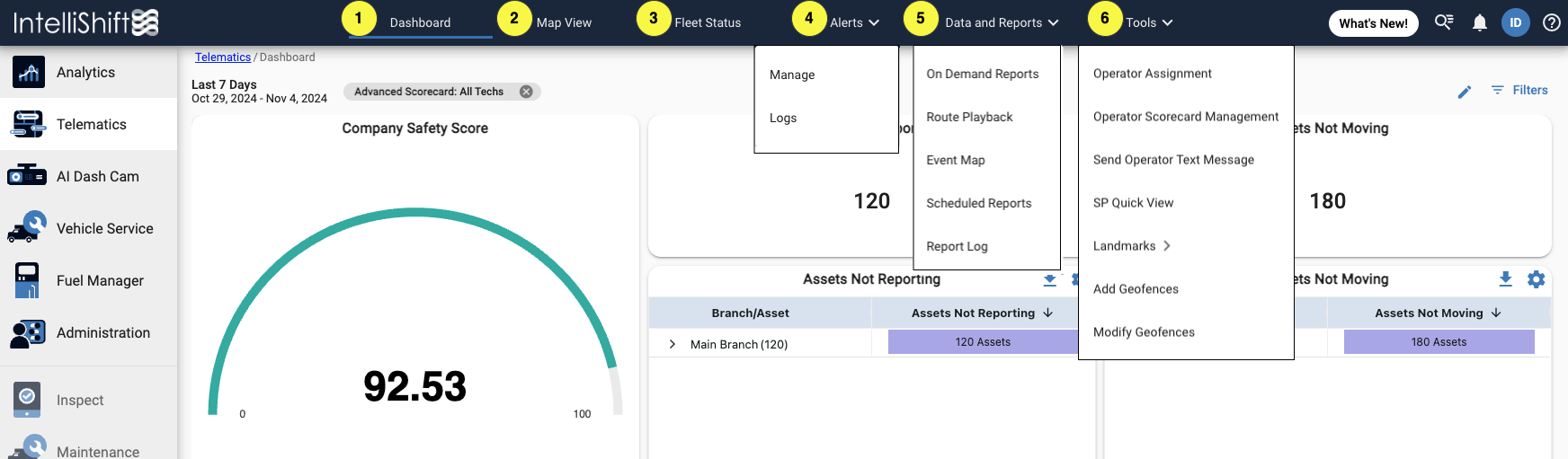Click the notifications bell icon
The image size is (1568, 459).
tap(1479, 22)
